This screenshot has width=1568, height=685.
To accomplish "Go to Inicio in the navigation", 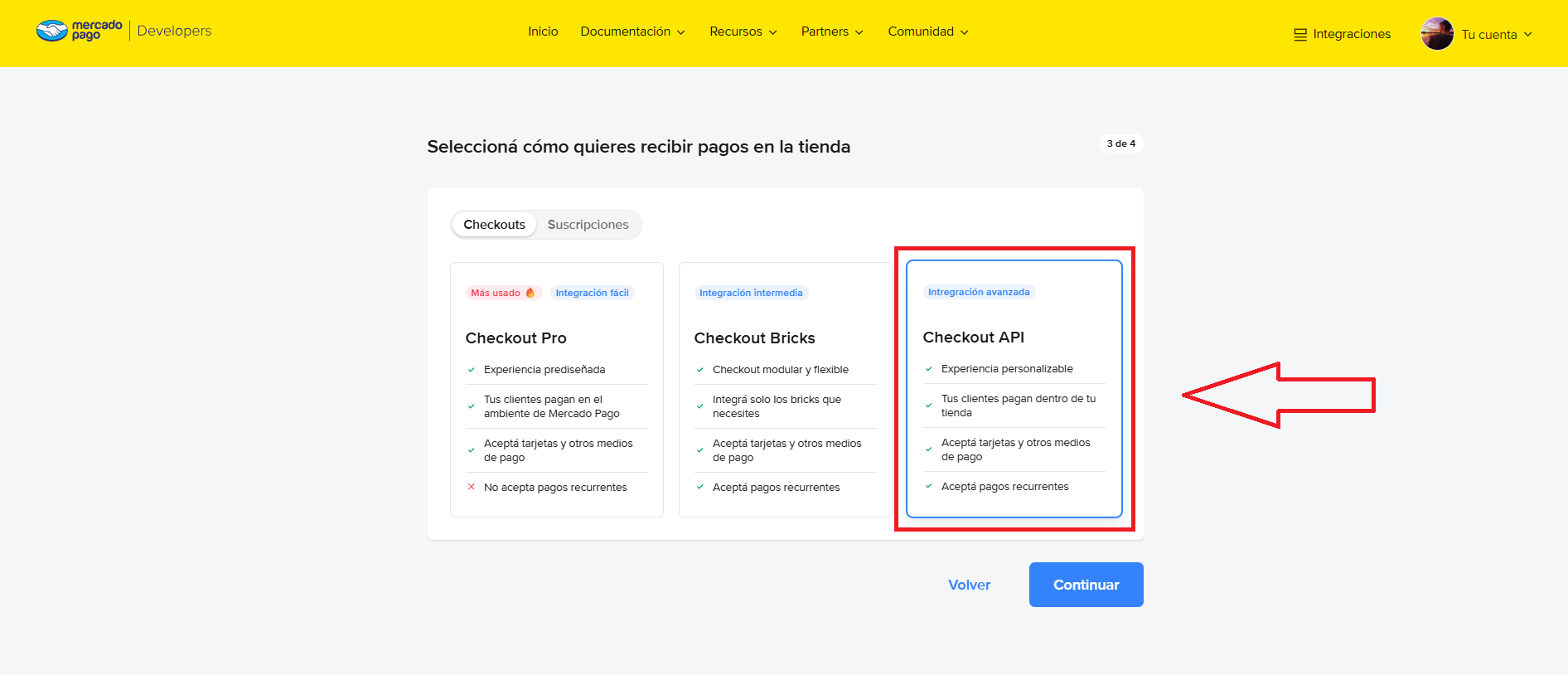I will pos(543,32).
